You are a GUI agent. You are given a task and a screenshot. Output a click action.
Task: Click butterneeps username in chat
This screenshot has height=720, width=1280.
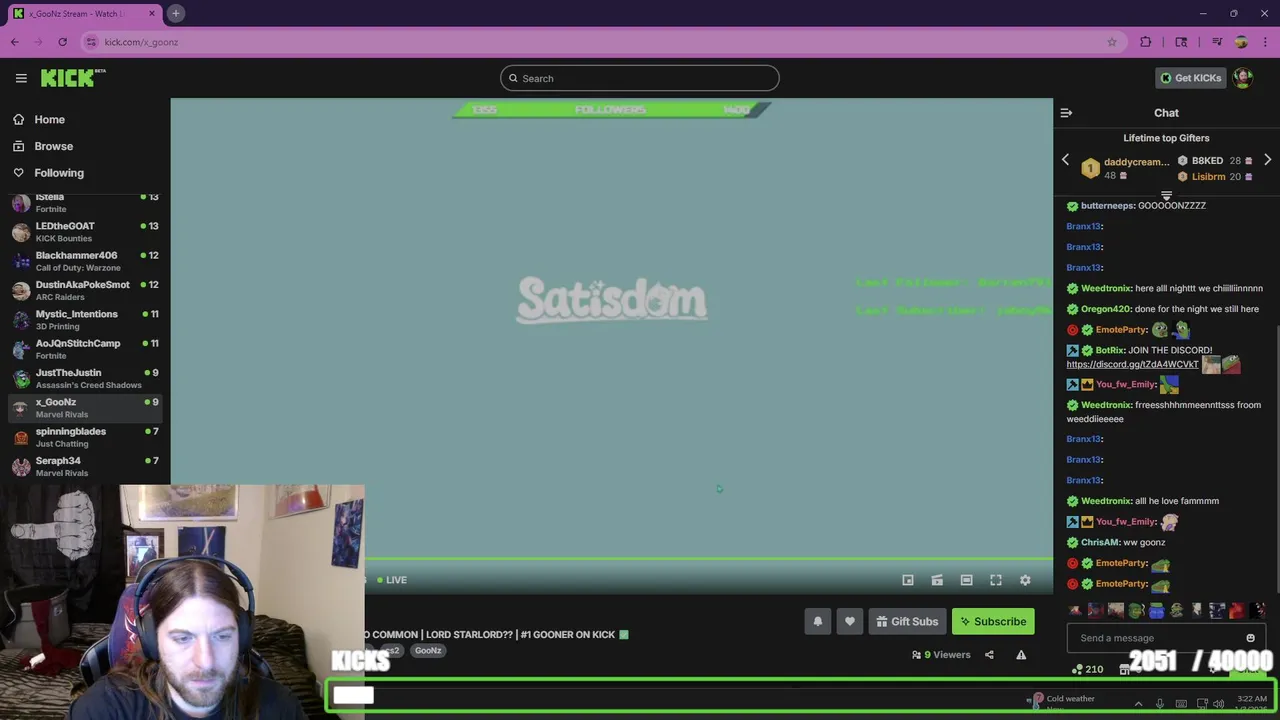pos(1107,206)
